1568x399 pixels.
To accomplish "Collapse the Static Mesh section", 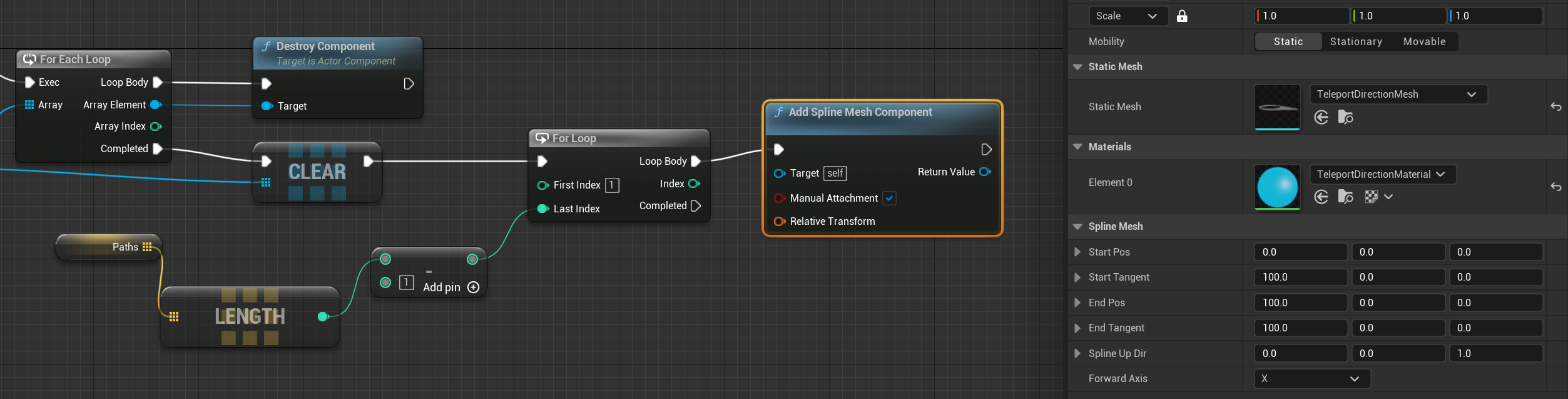I will [1077, 67].
